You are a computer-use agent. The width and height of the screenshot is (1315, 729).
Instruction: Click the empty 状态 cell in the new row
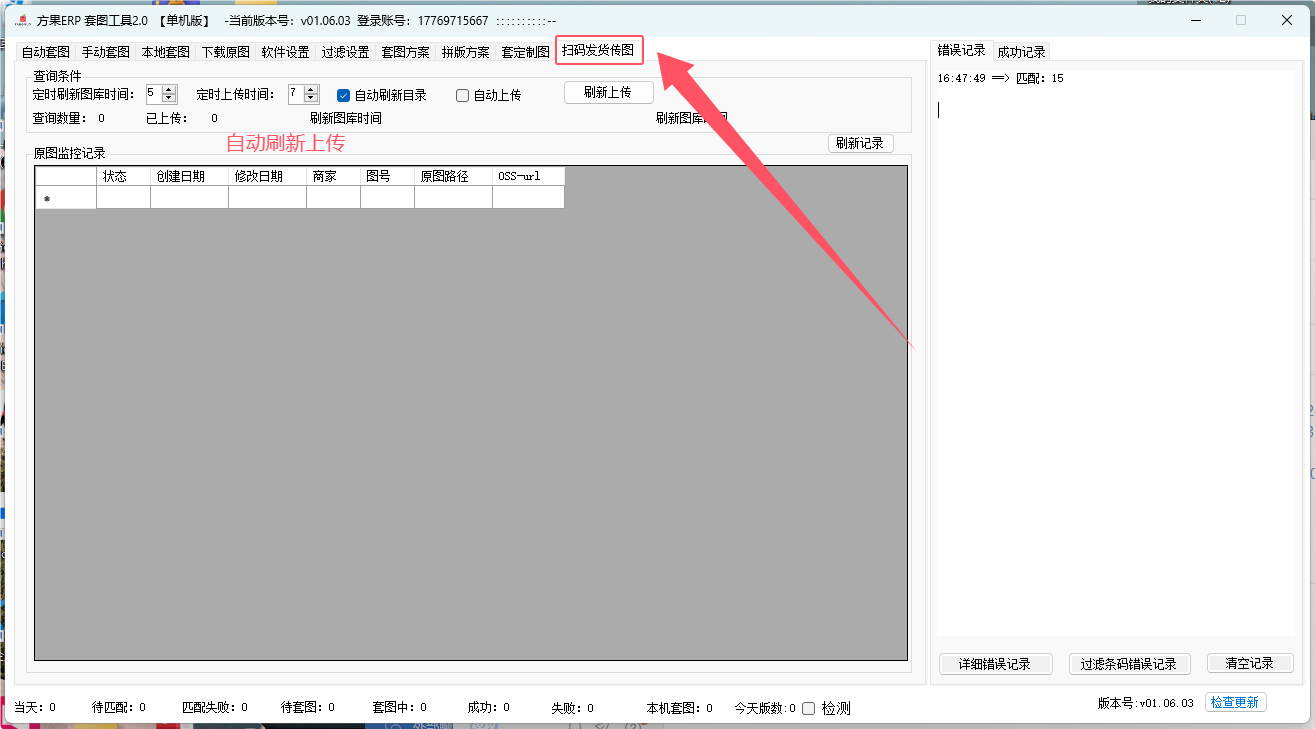[x=123, y=198]
